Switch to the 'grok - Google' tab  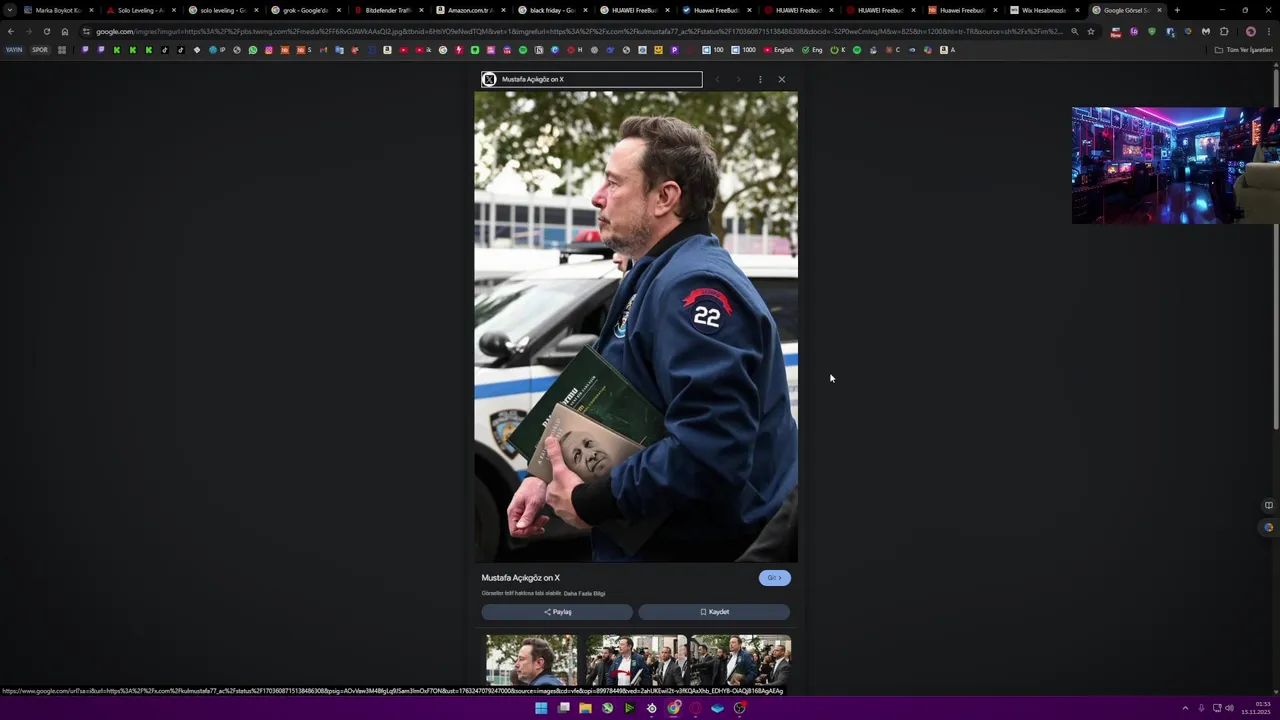coord(303,10)
